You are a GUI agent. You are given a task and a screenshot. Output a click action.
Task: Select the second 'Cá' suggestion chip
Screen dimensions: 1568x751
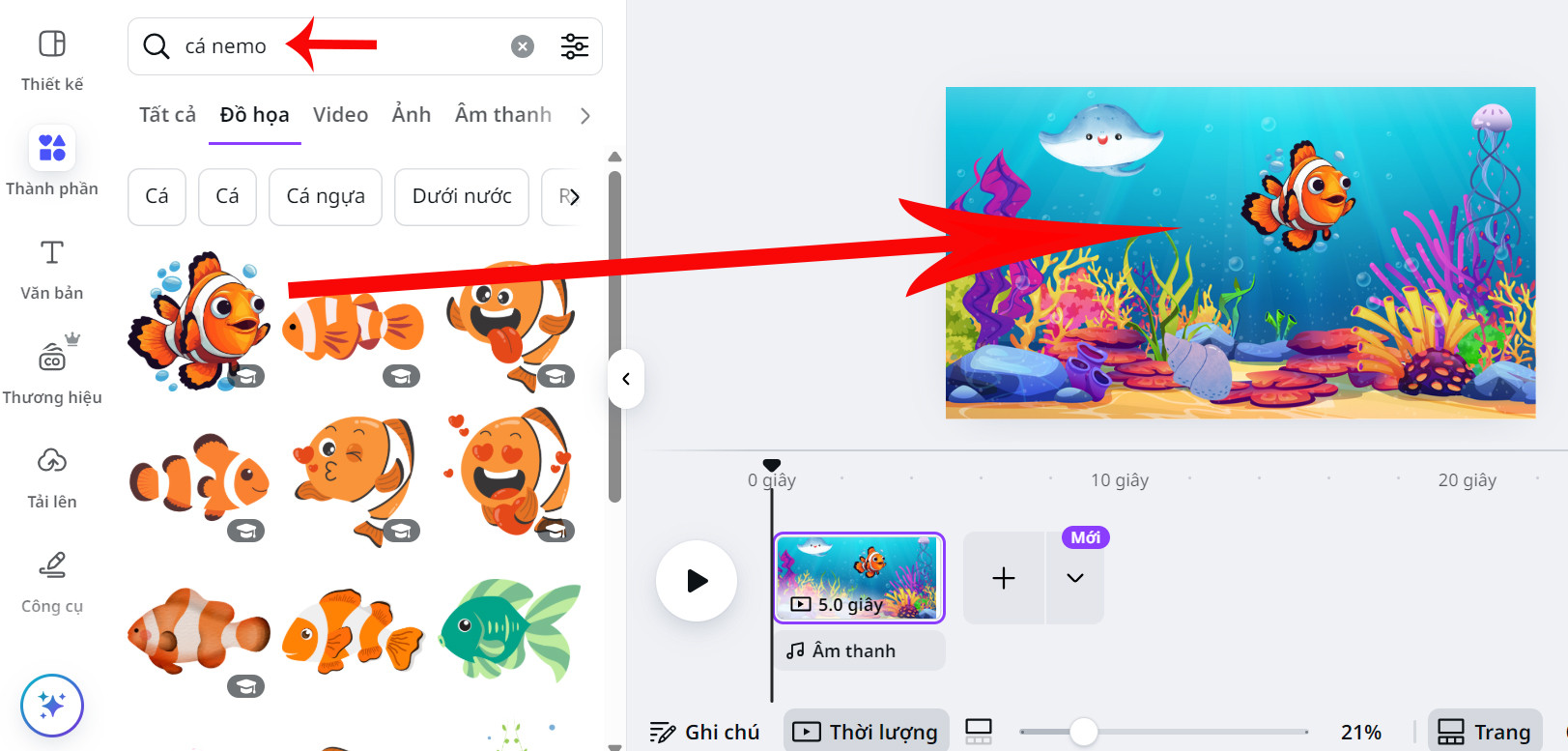click(227, 196)
